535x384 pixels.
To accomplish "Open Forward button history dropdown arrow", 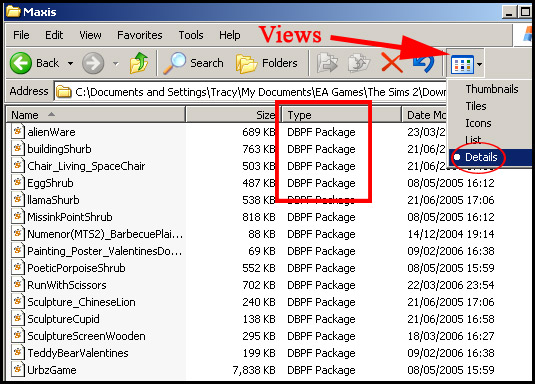I will [116, 63].
